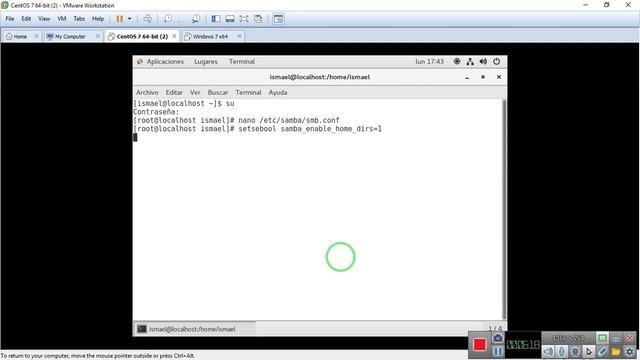Toggle recorder webcam icon
The width and height of the screenshot is (640, 360).
pyautogui.click(x=575, y=351)
